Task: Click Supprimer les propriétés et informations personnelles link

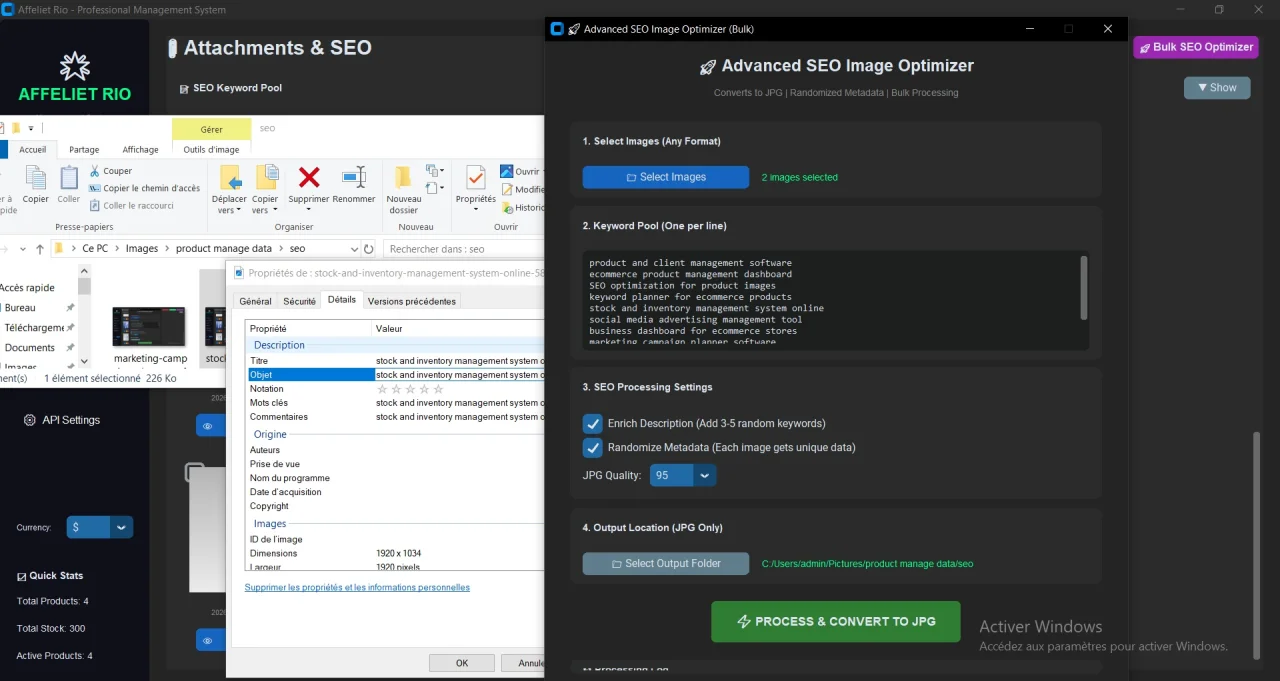Action: point(357,587)
